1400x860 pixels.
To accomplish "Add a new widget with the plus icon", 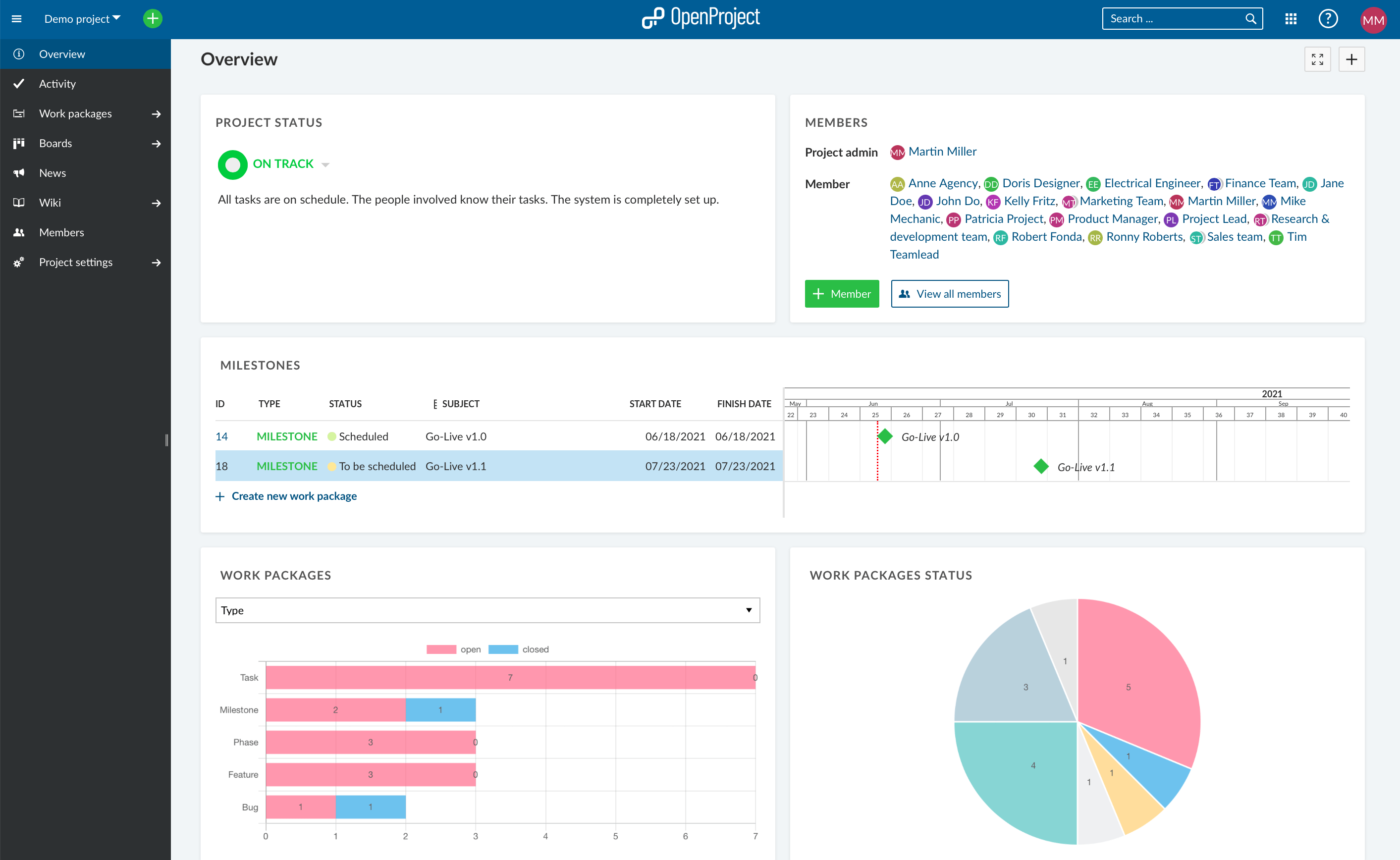I will tap(1351, 58).
